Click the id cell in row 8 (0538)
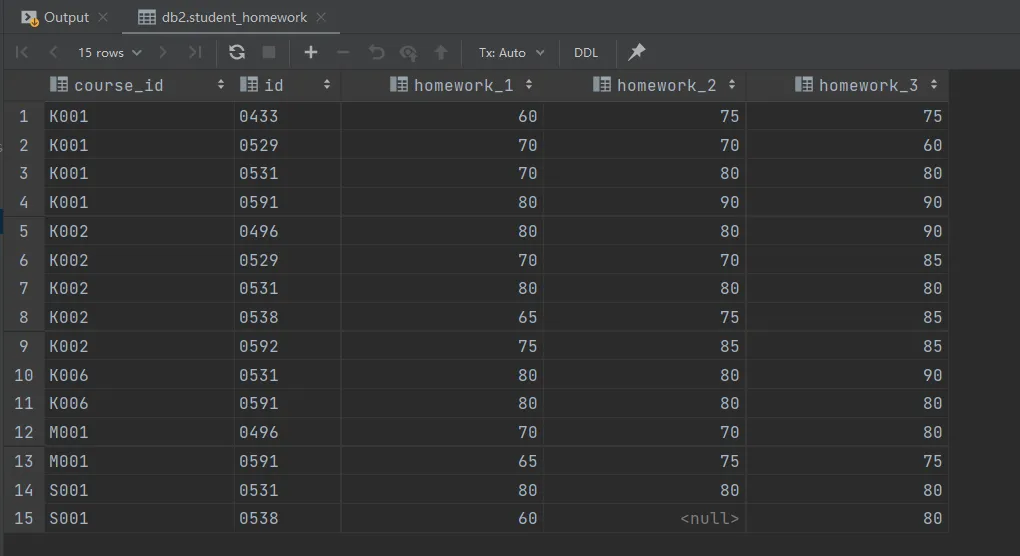 [288, 317]
